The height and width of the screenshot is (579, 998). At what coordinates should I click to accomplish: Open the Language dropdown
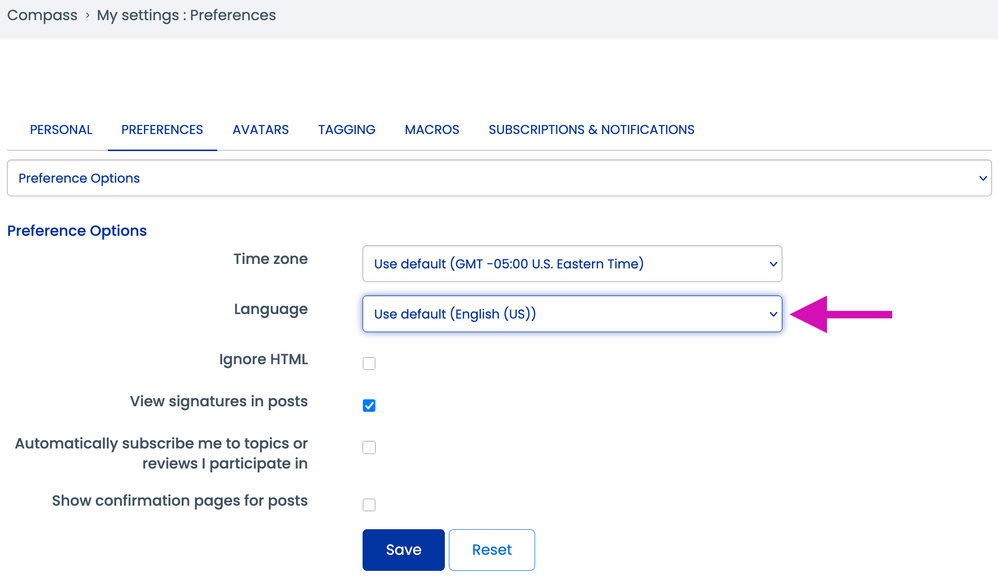571,313
